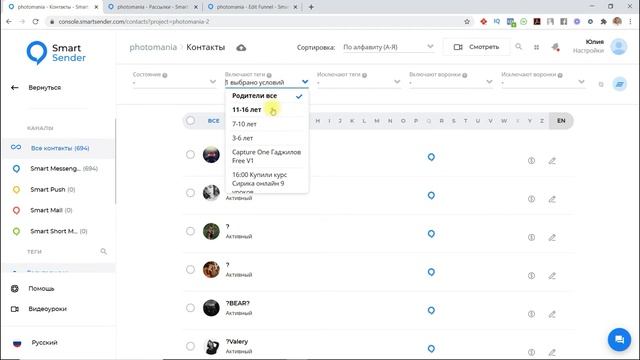This screenshot has height=360, width=640.
Task: Click the user avatar in the top right
Action: pyautogui.click(x=619, y=47)
